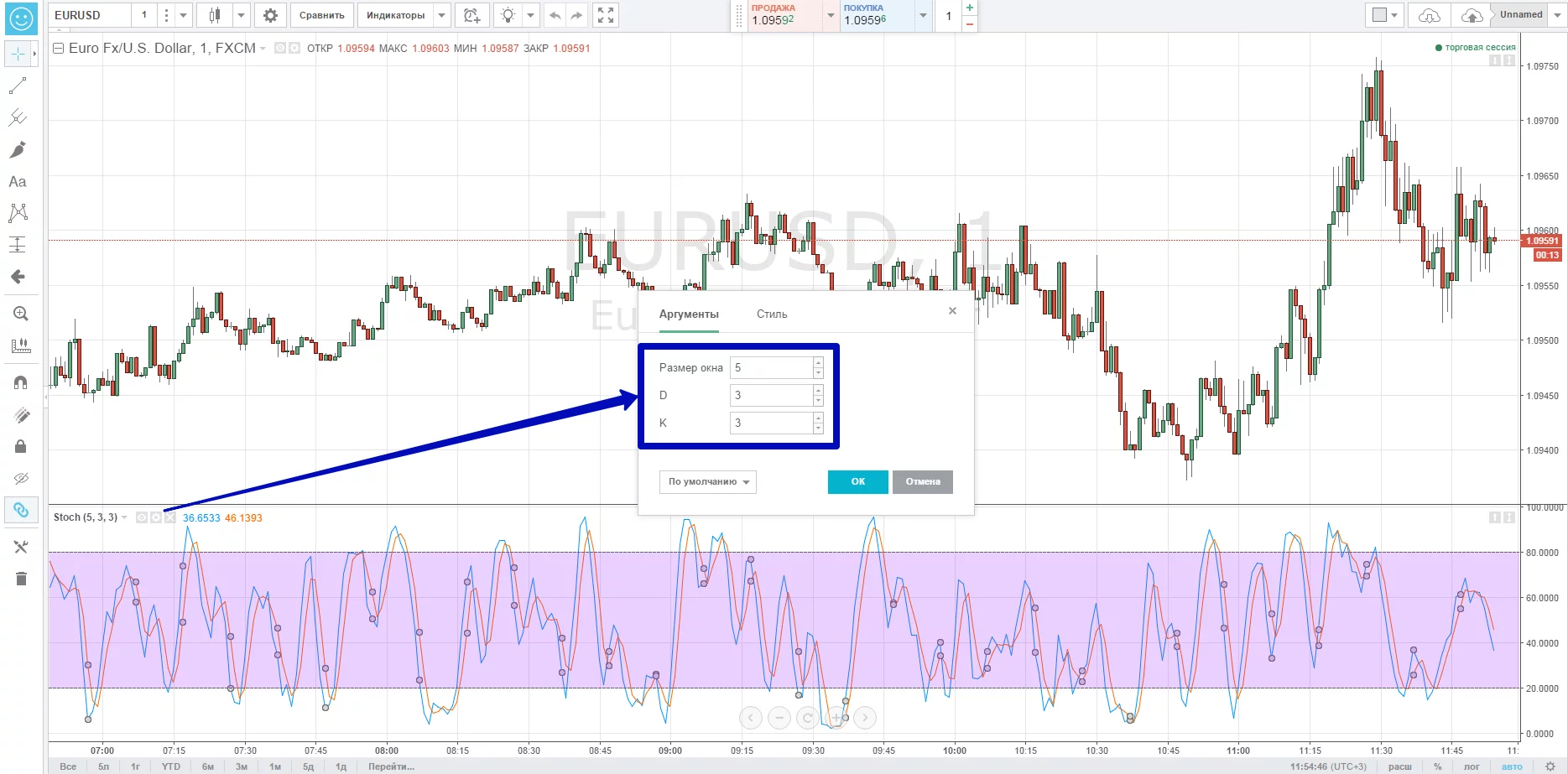Open Stoch (5, 3, 3) legend dropdown
Viewport: 1568px width, 774px height.
(x=124, y=517)
